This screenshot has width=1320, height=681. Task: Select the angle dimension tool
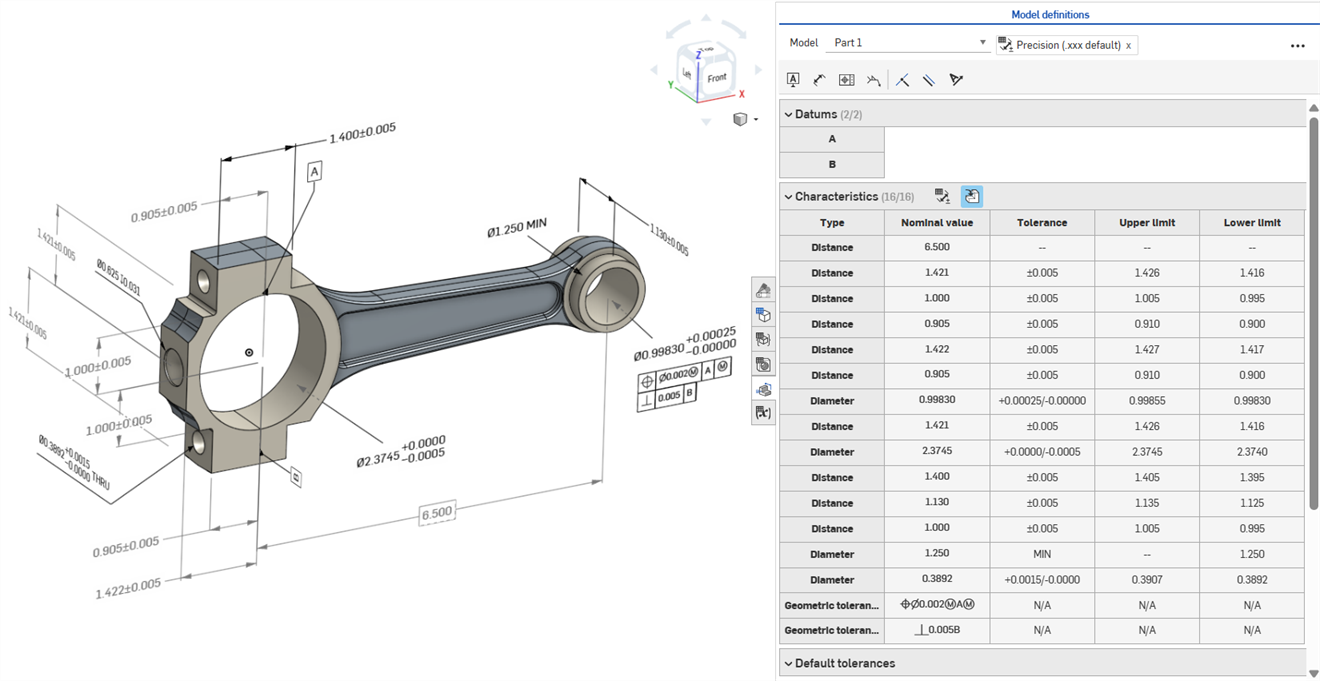point(902,79)
